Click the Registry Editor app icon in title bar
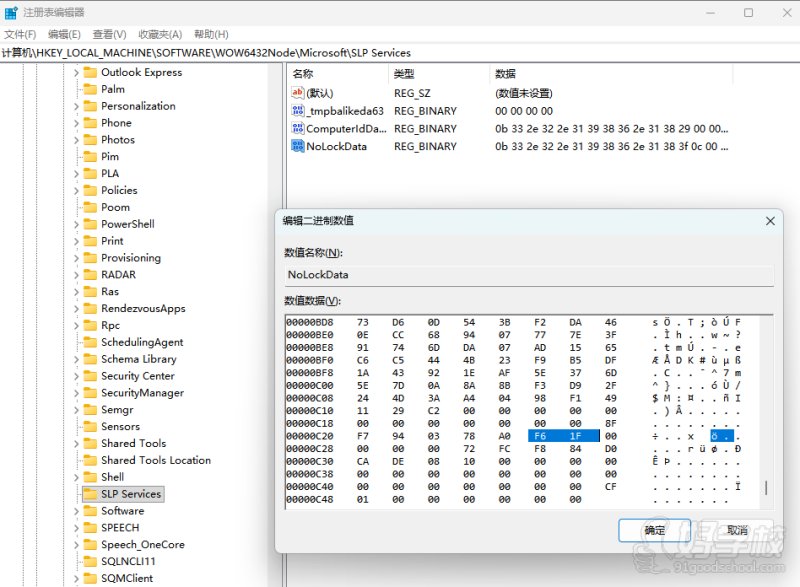 [x=11, y=13]
